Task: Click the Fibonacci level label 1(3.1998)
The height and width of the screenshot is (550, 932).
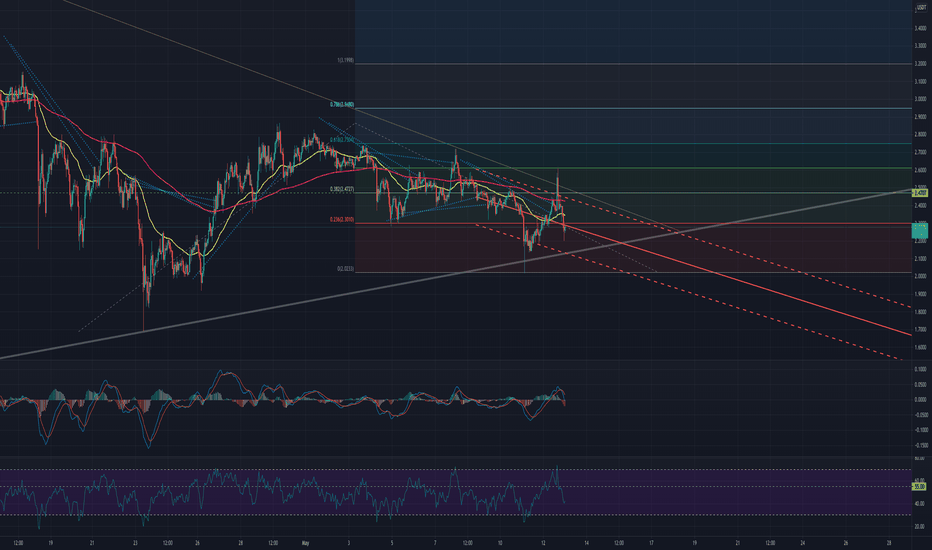Action: pyautogui.click(x=345, y=61)
